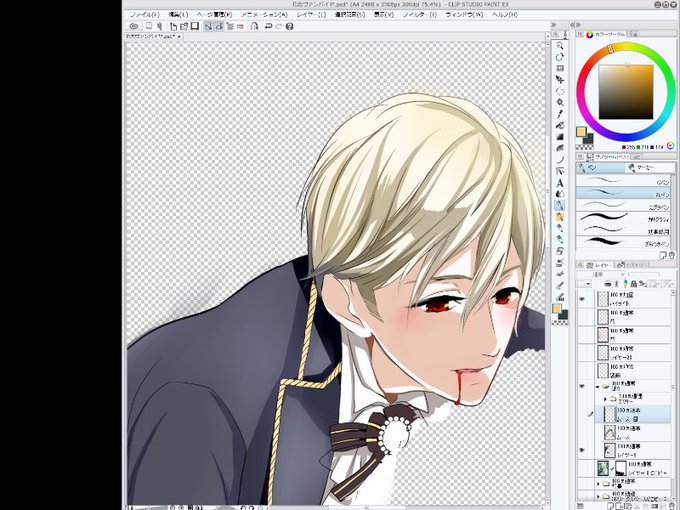680x510 pixels.
Task: Select the Auto select wand tool
Action: coord(560,103)
